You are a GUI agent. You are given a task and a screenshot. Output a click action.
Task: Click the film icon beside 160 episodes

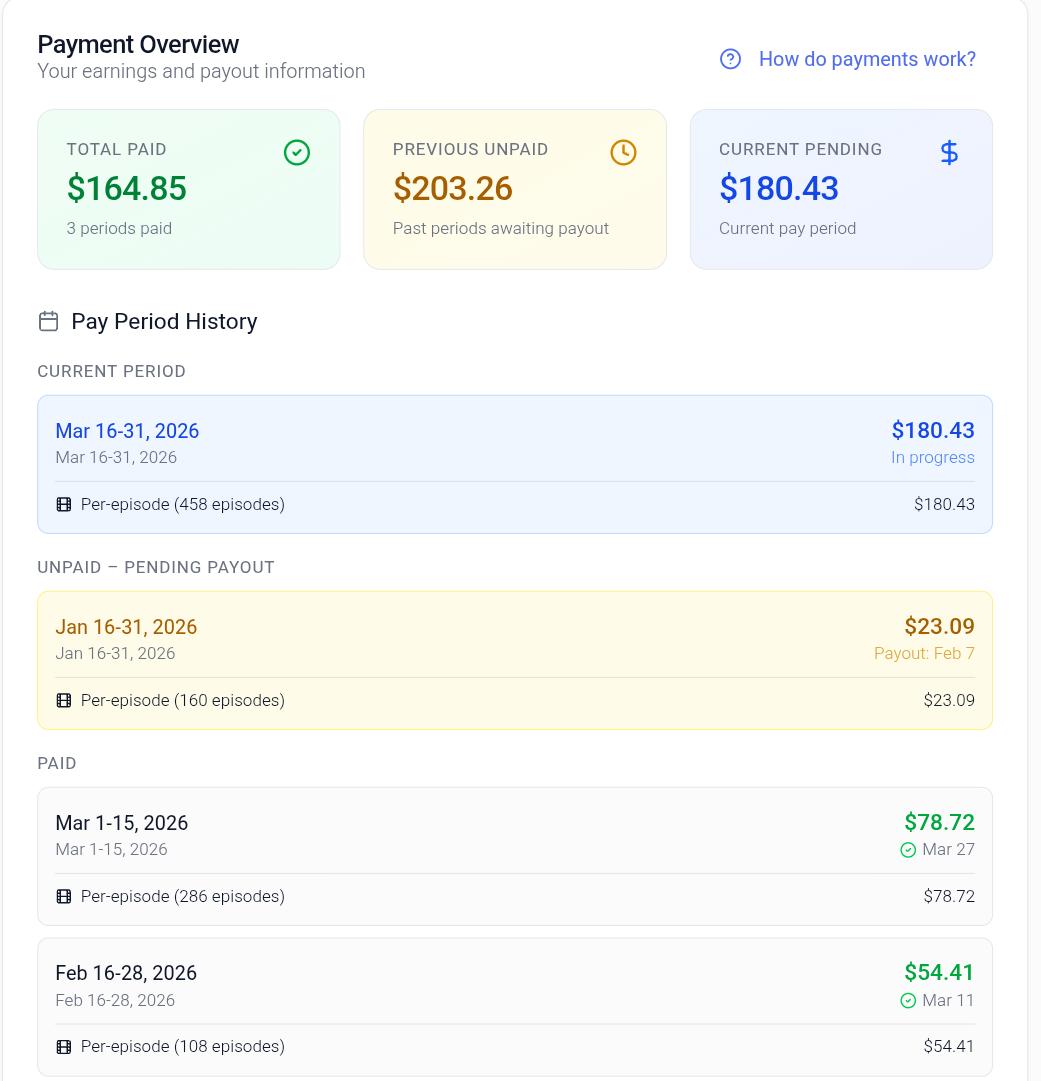click(63, 700)
